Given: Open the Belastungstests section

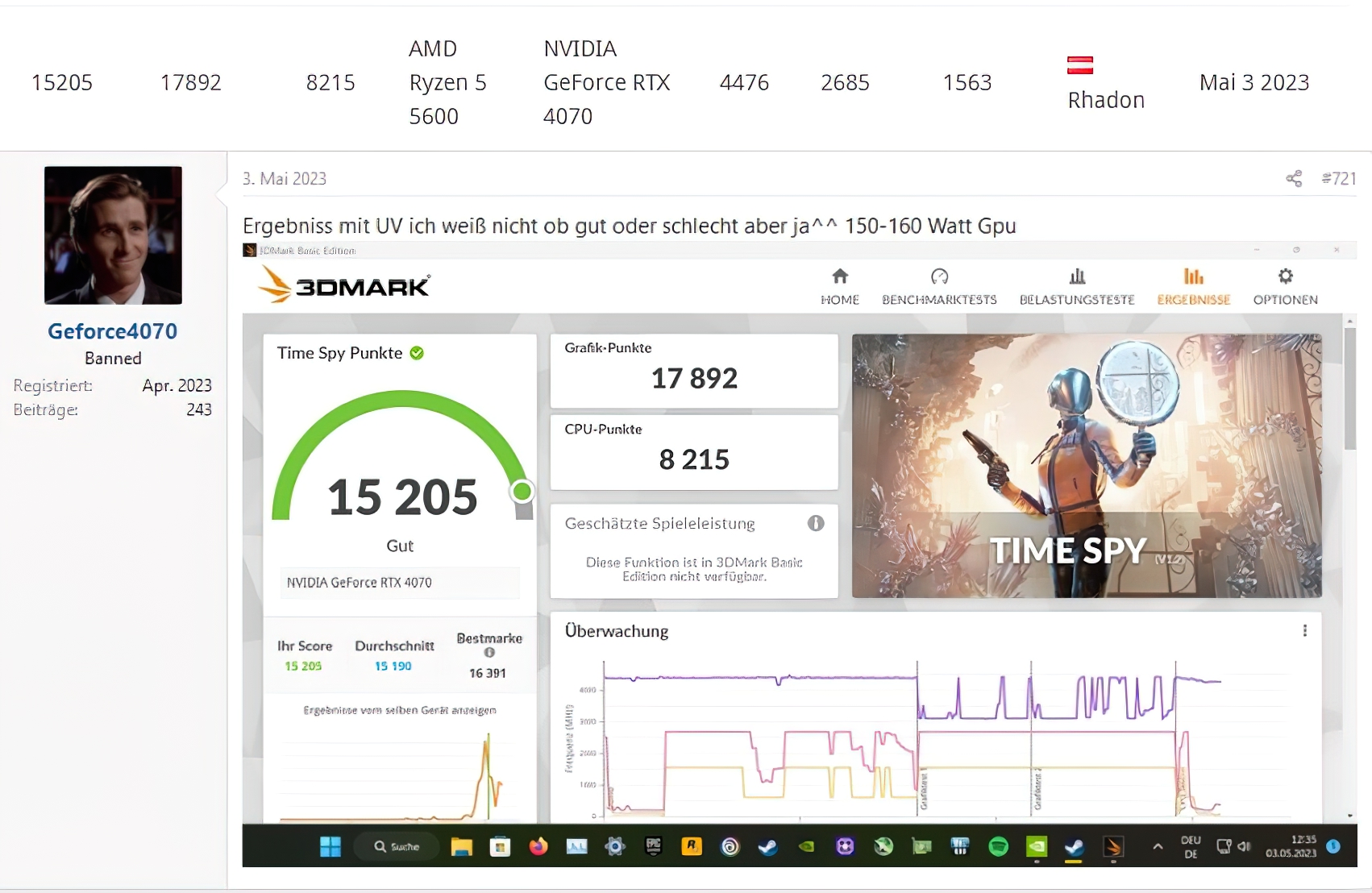Looking at the screenshot, I should pyautogui.click(x=1077, y=287).
